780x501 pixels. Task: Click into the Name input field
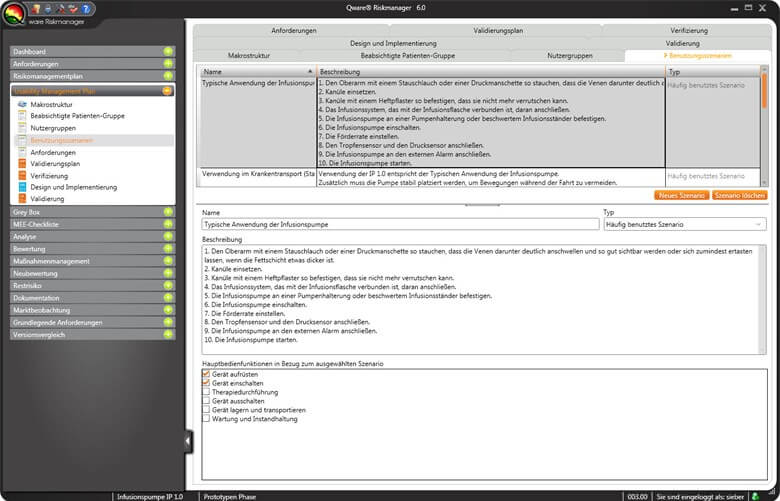click(400, 224)
